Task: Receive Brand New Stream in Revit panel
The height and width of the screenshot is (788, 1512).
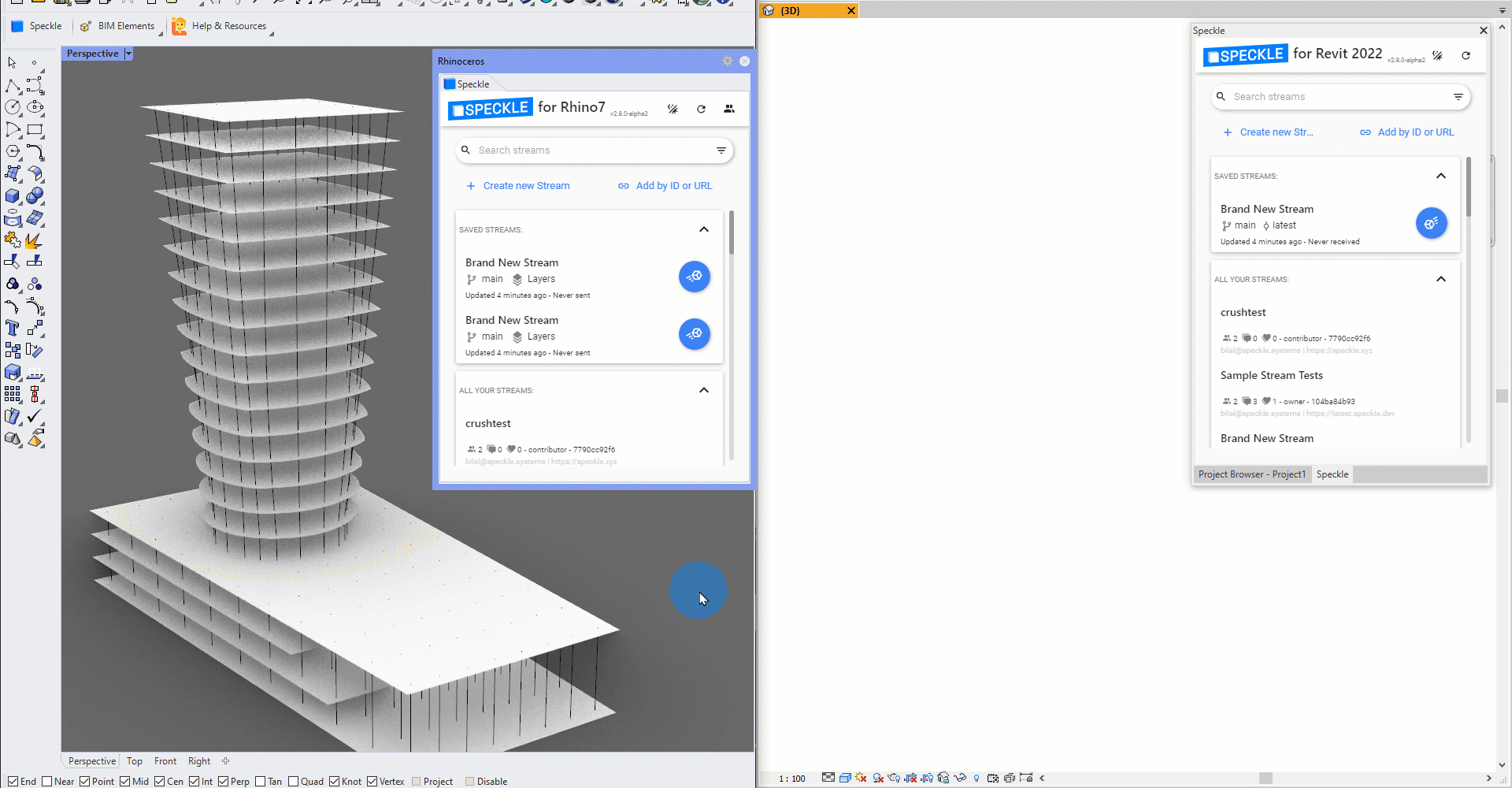Action: click(x=1432, y=223)
